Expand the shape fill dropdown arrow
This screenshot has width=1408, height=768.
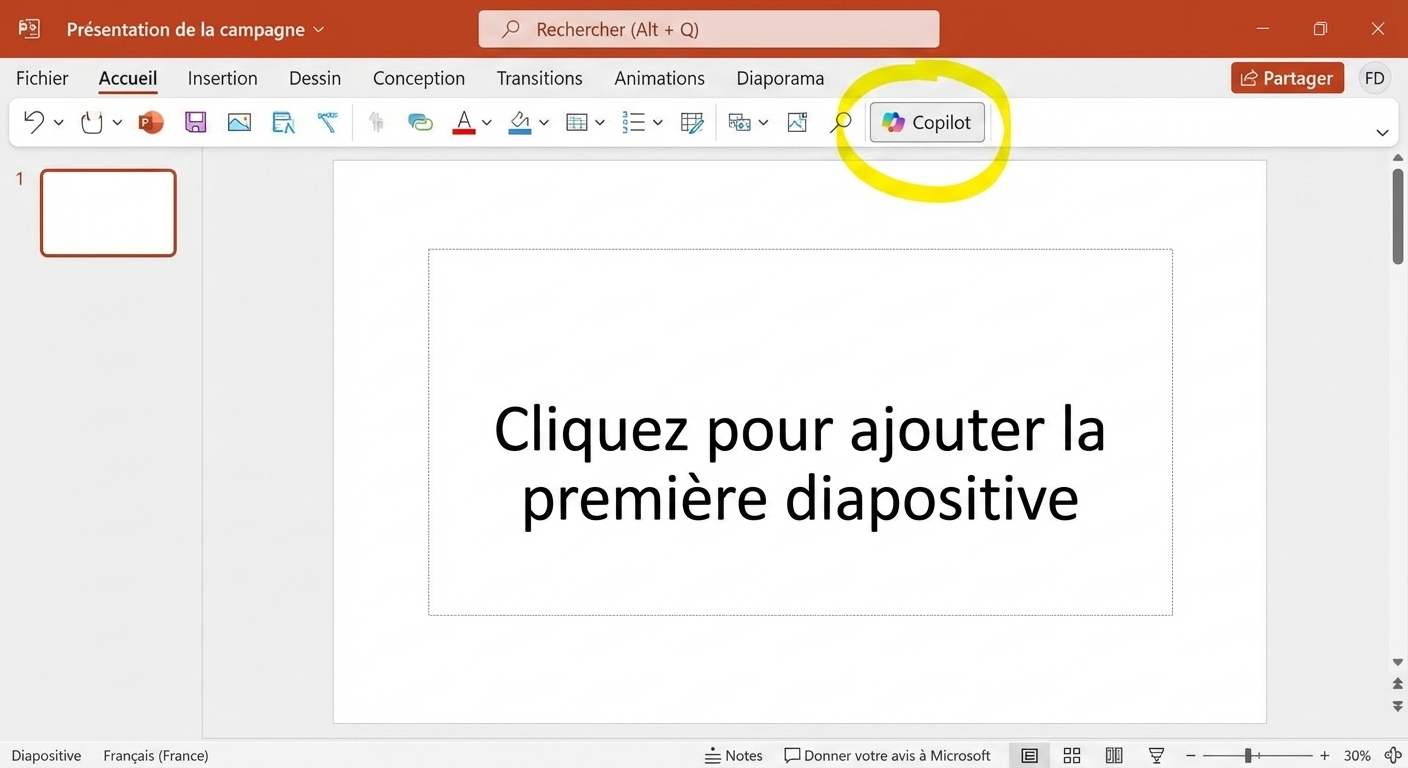coord(544,123)
